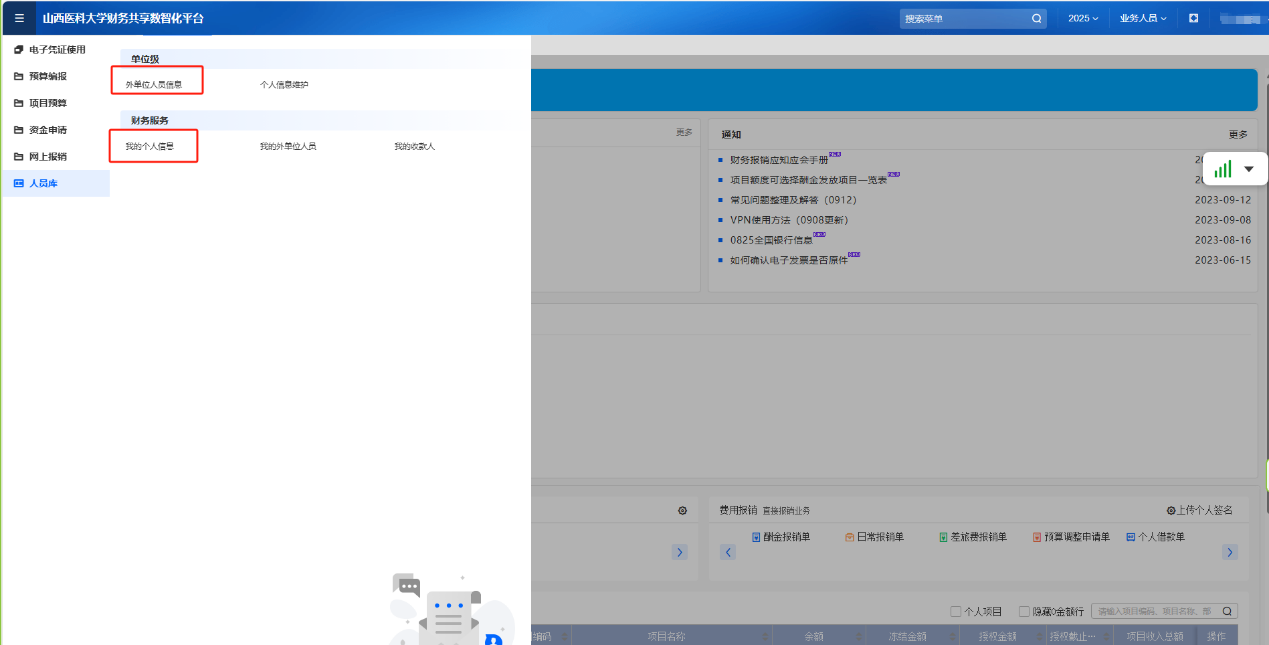The height and width of the screenshot is (645, 1269).
Task: Click the search magnifier icon in top bar
Action: pos(1036,18)
